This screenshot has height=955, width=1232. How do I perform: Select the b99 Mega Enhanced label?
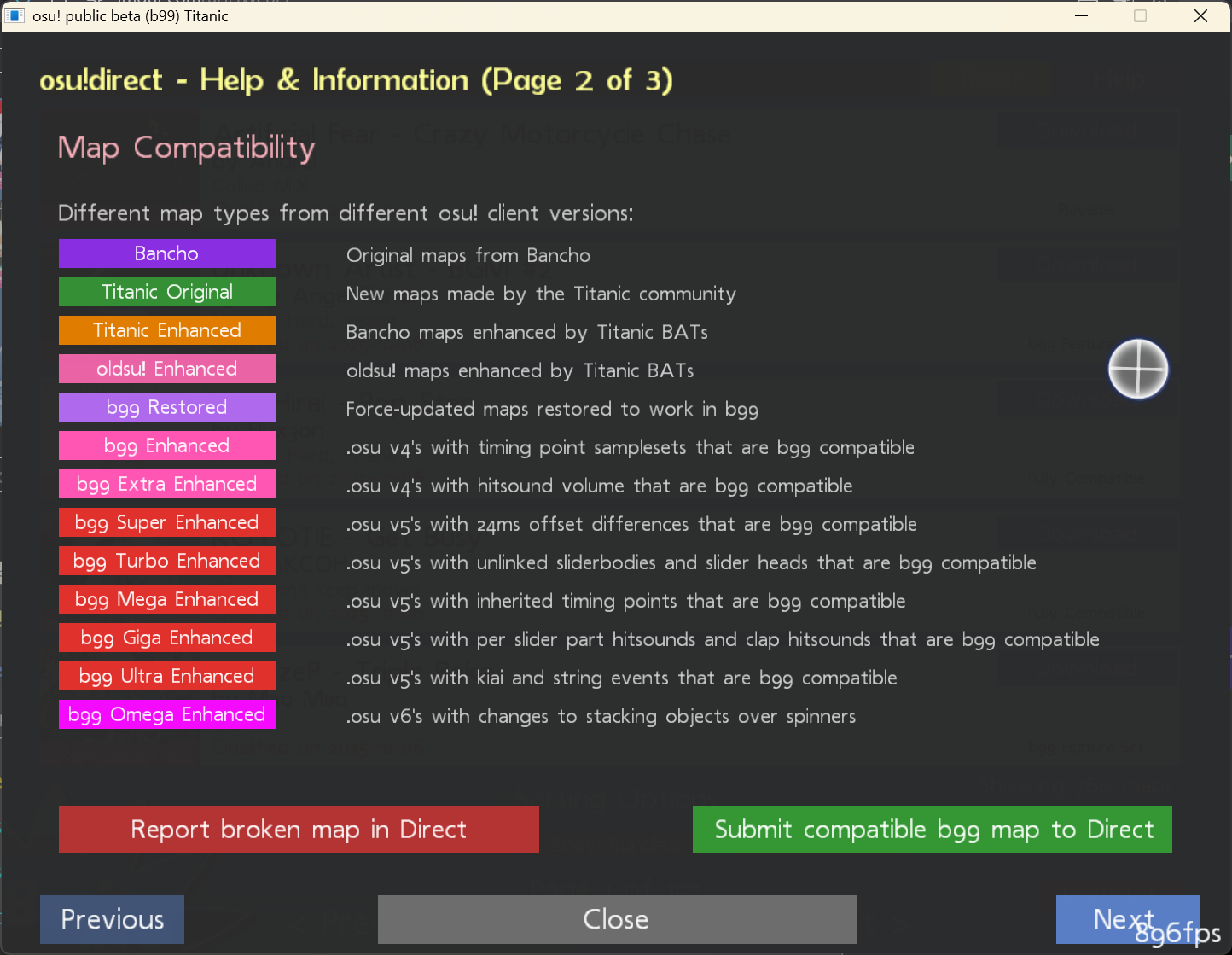[166, 599]
